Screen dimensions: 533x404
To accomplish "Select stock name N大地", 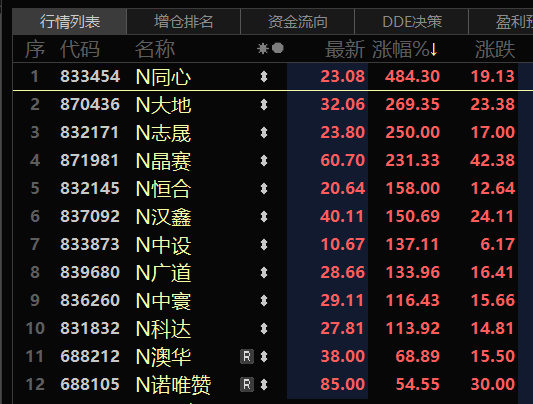I will pos(163,105).
